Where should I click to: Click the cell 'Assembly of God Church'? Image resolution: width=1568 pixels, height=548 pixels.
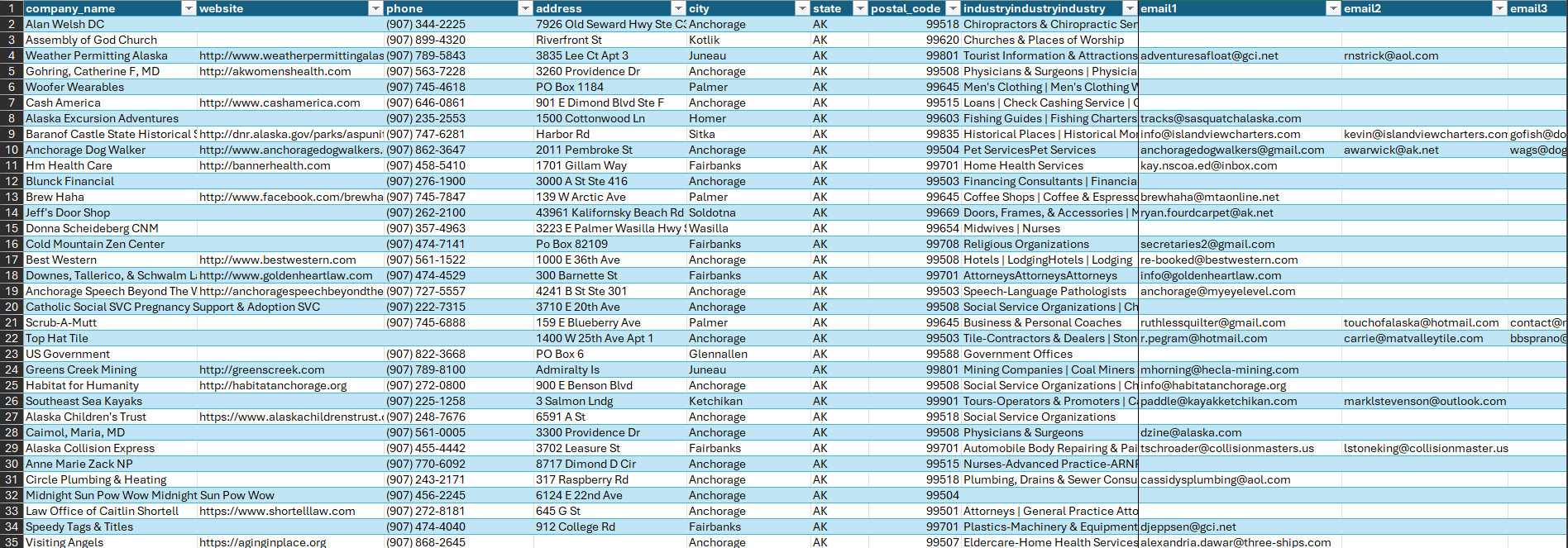(110, 40)
